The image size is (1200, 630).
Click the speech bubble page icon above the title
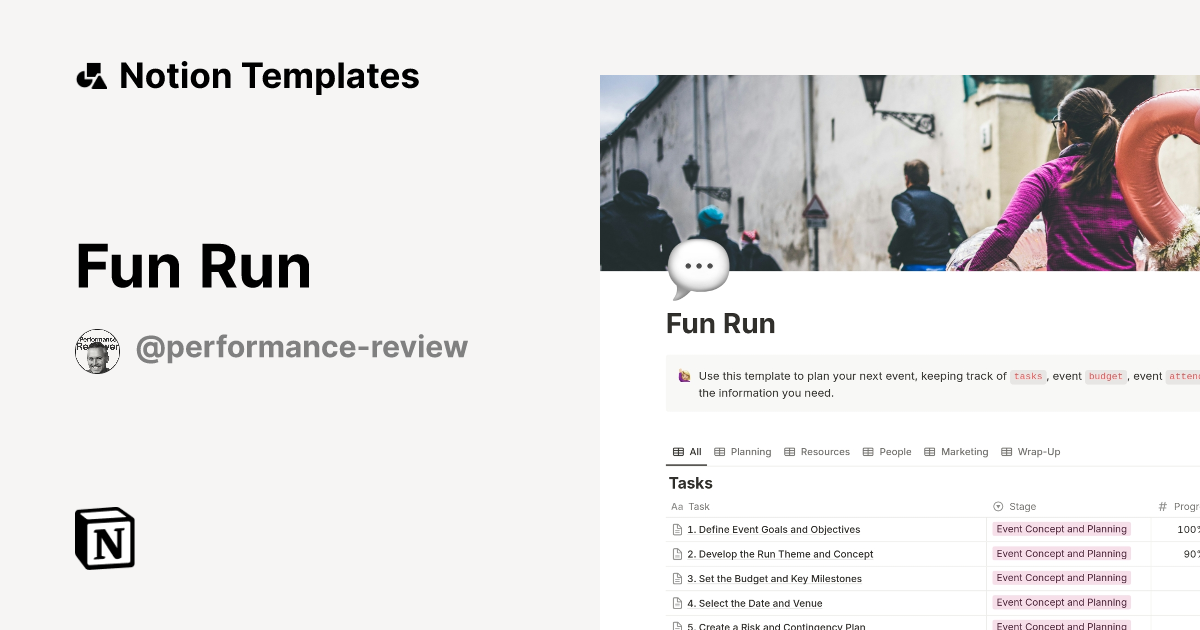(697, 265)
